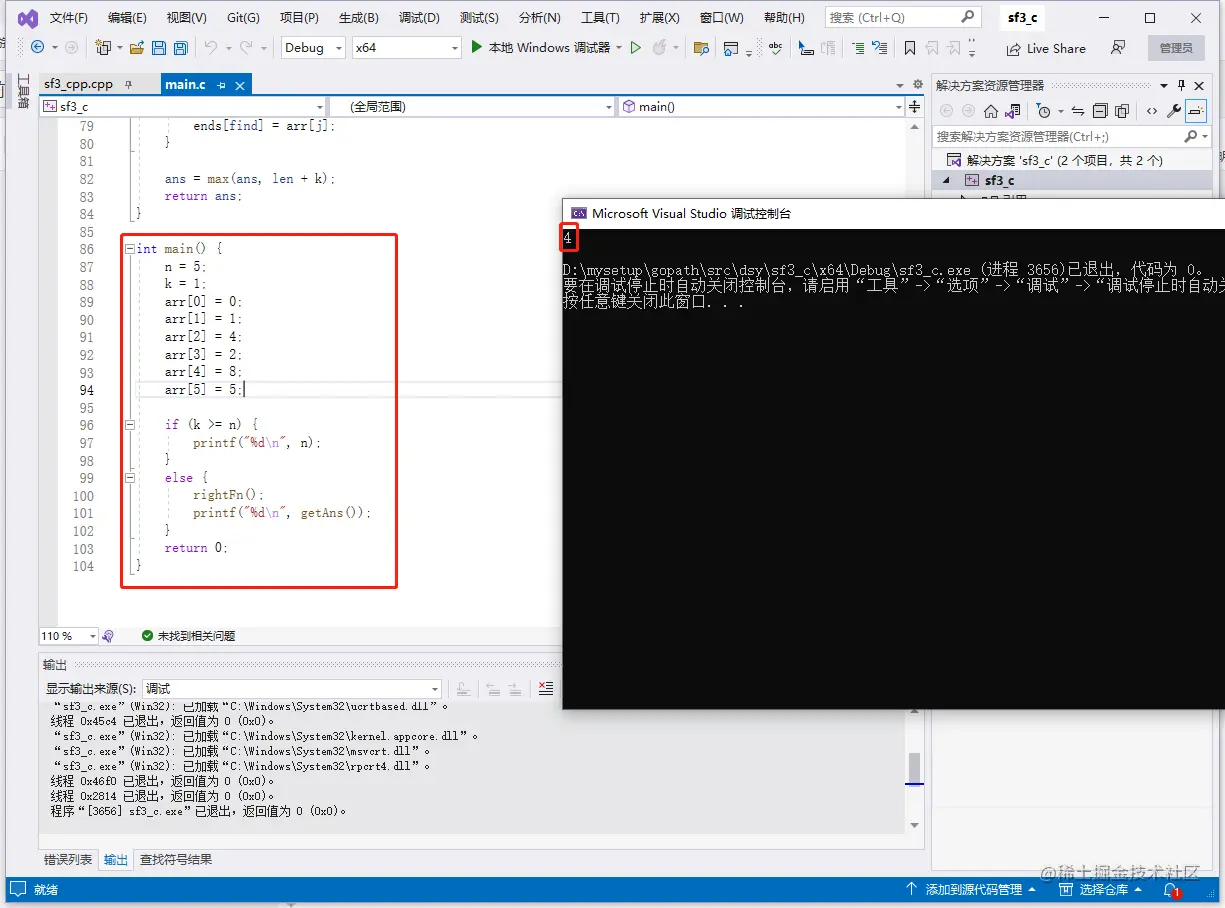Click the New Project toolbar icon

(102, 48)
